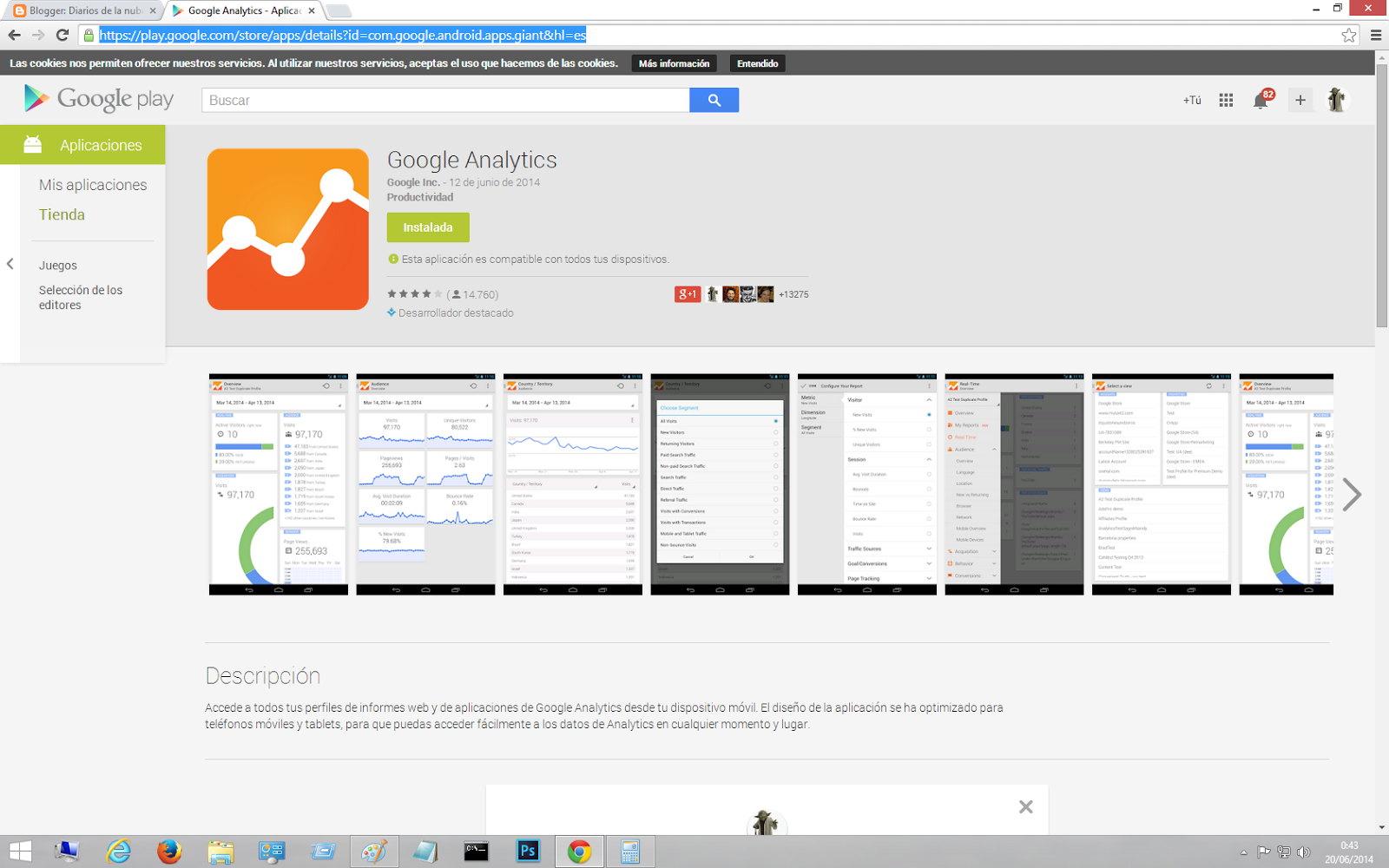
Task: Launch Internet Explorer from the taskbar
Action: pos(118,852)
